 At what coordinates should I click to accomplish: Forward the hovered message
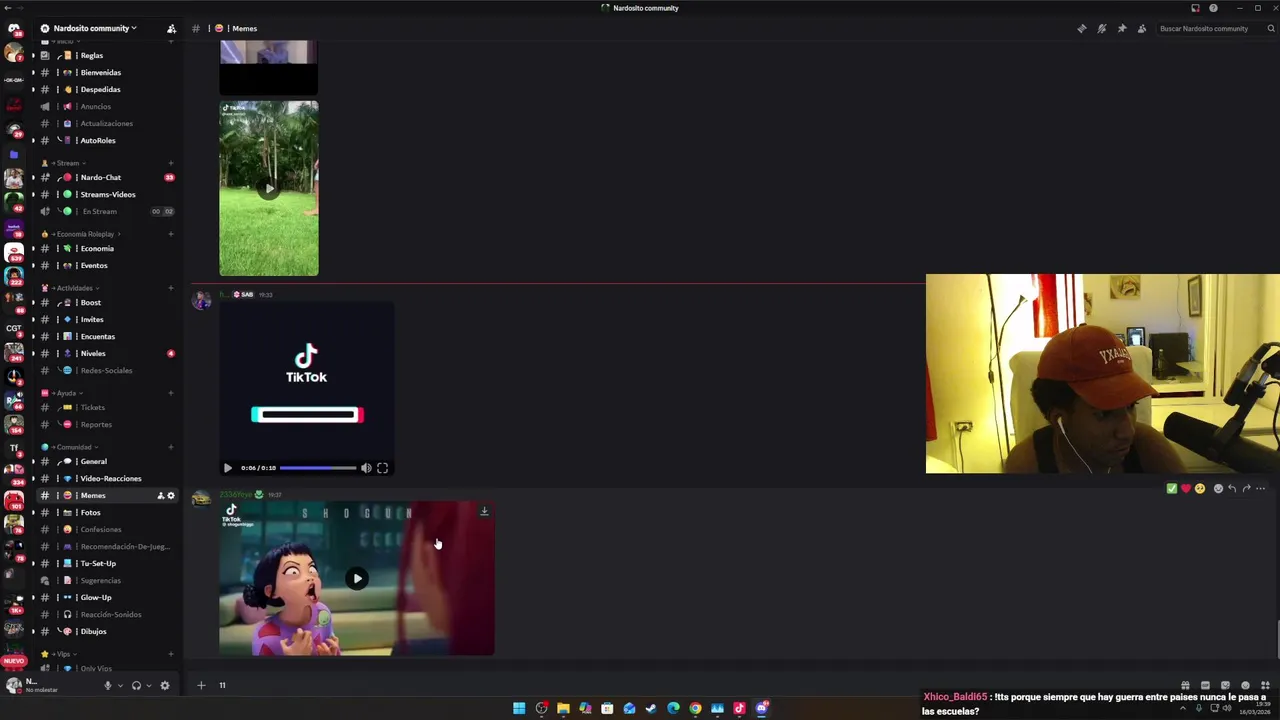(1246, 488)
